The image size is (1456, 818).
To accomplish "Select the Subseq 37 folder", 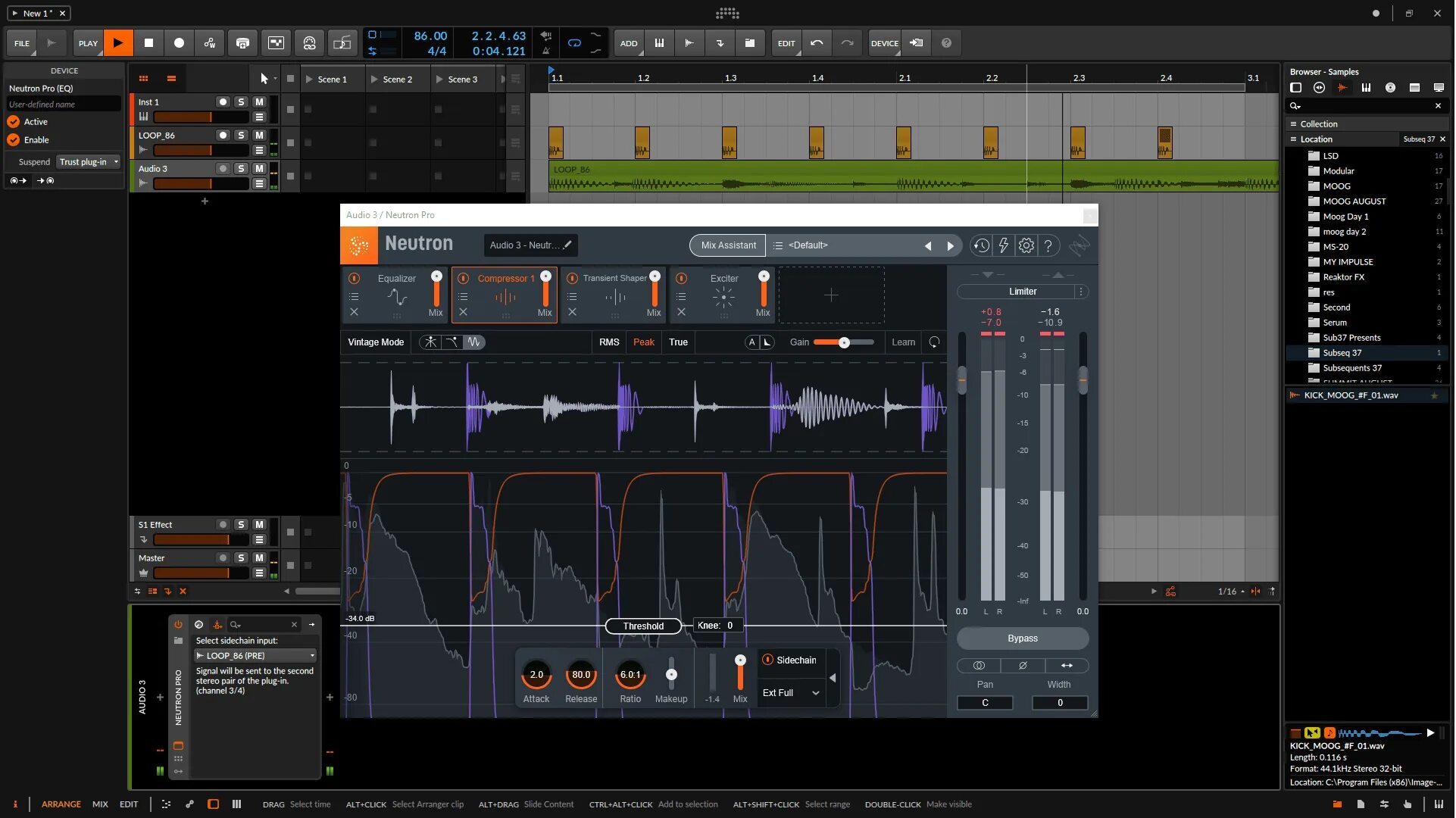I will tap(1342, 353).
